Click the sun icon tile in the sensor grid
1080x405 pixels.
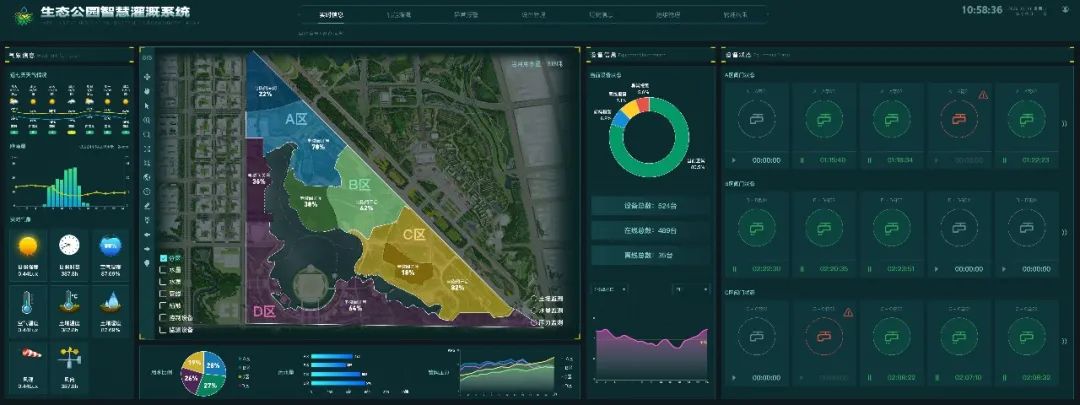(28, 245)
